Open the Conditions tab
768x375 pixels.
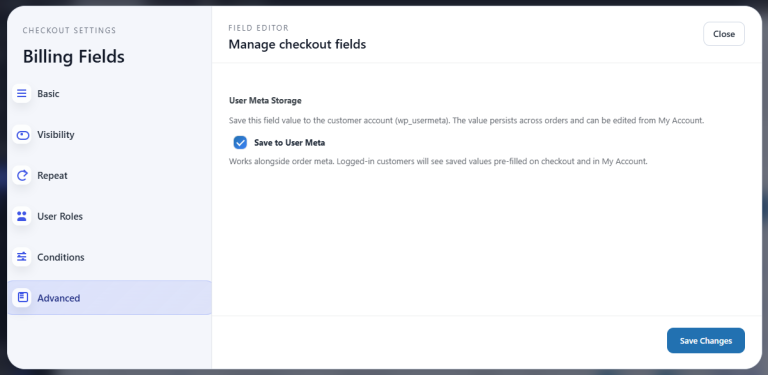(109, 257)
